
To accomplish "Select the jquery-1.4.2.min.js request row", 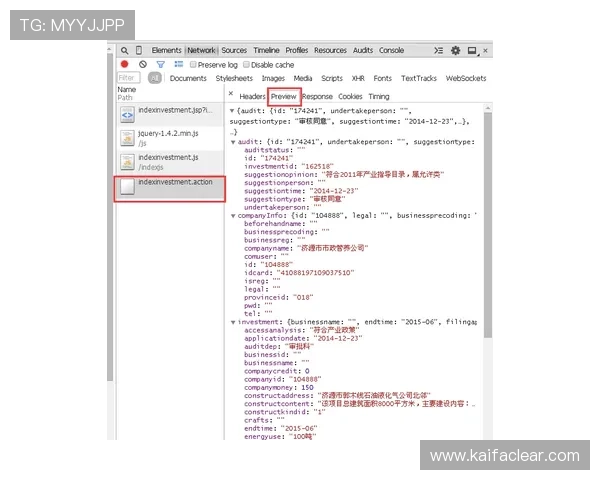I will click(x=170, y=138).
